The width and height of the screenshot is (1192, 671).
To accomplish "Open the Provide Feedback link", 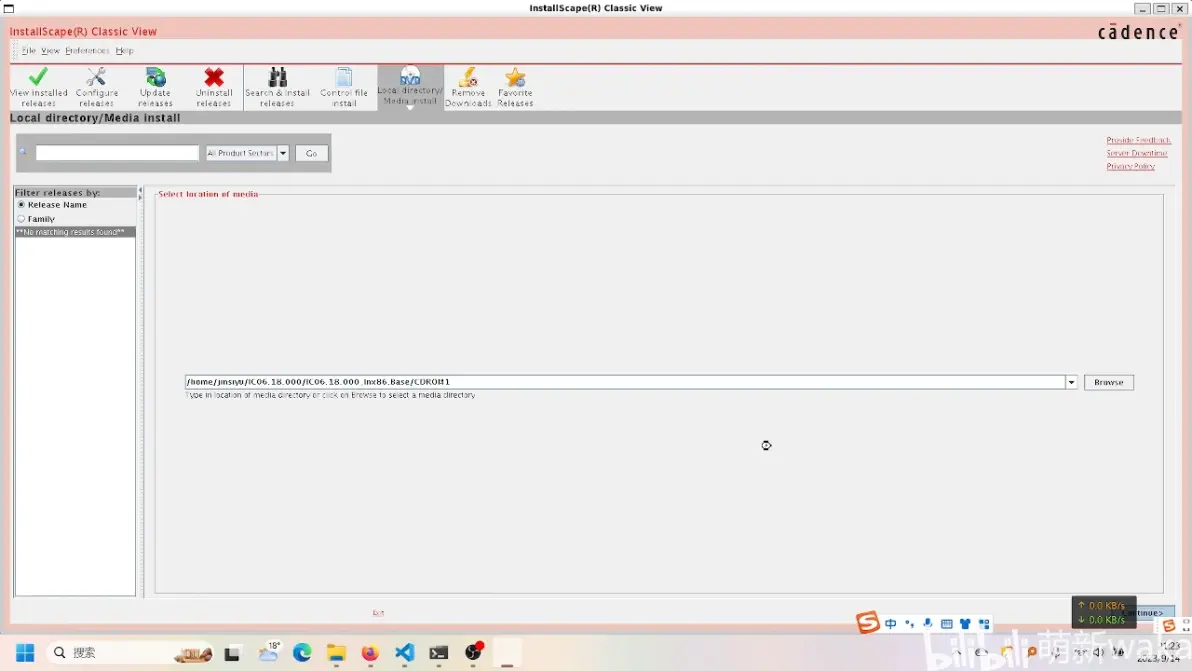I will (1138, 140).
